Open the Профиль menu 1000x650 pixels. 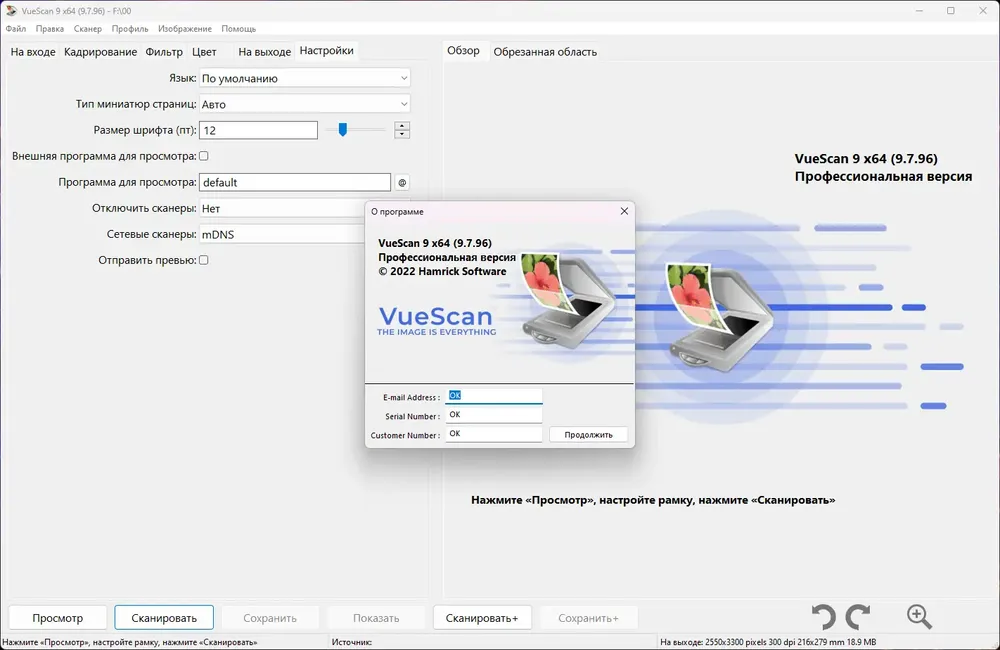click(x=129, y=29)
